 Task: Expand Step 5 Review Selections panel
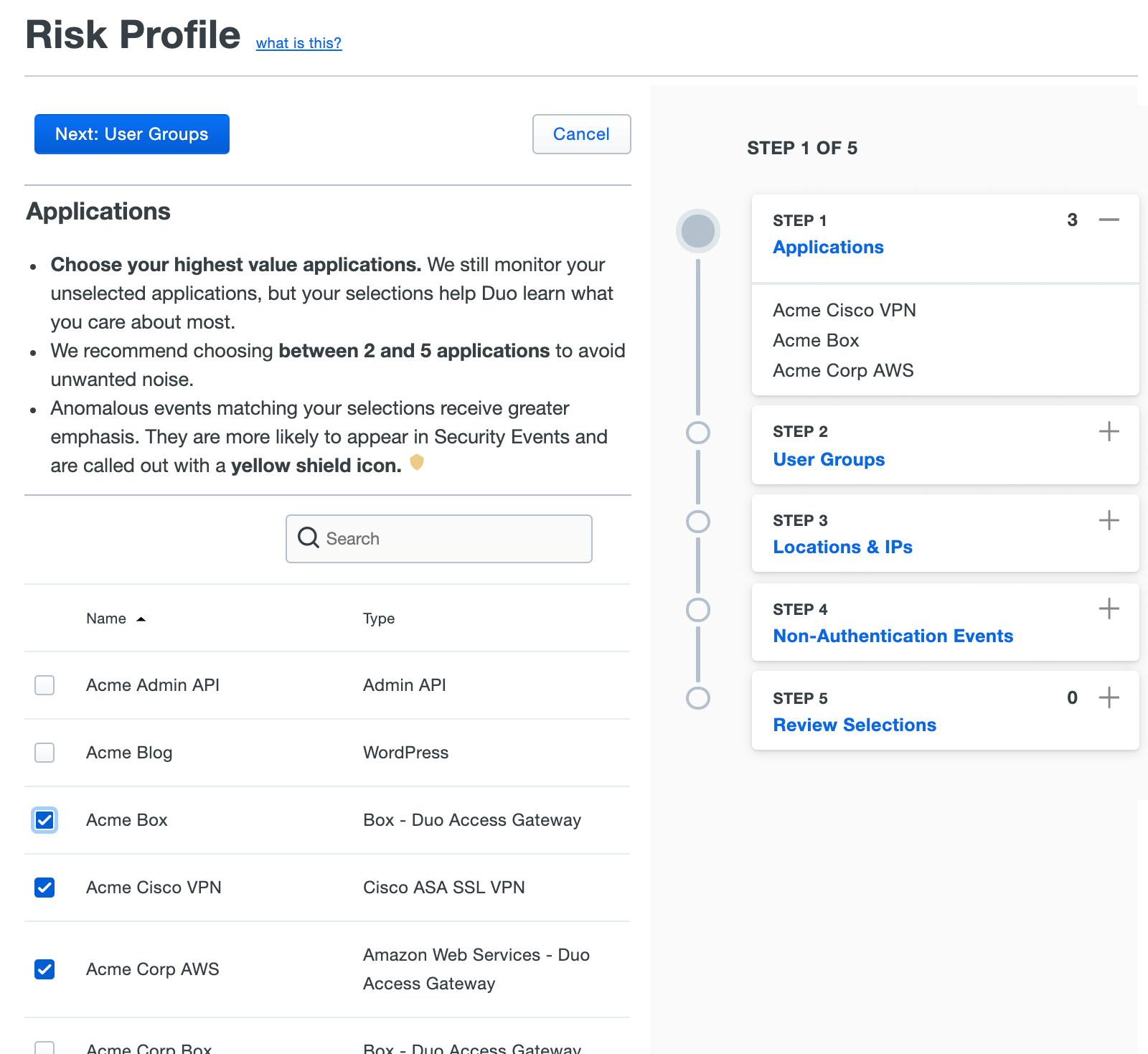coord(1109,697)
